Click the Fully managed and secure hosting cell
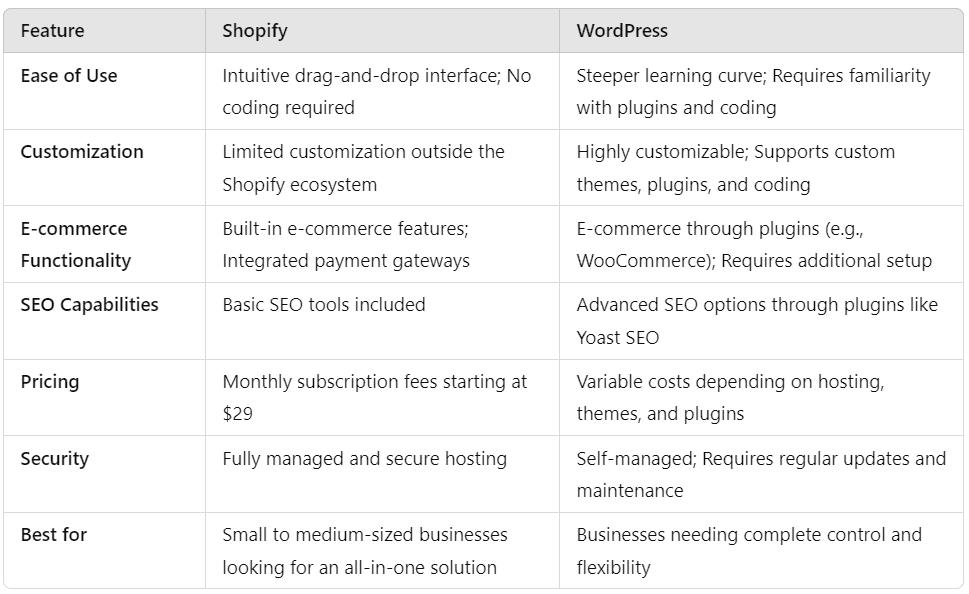 click(365, 459)
